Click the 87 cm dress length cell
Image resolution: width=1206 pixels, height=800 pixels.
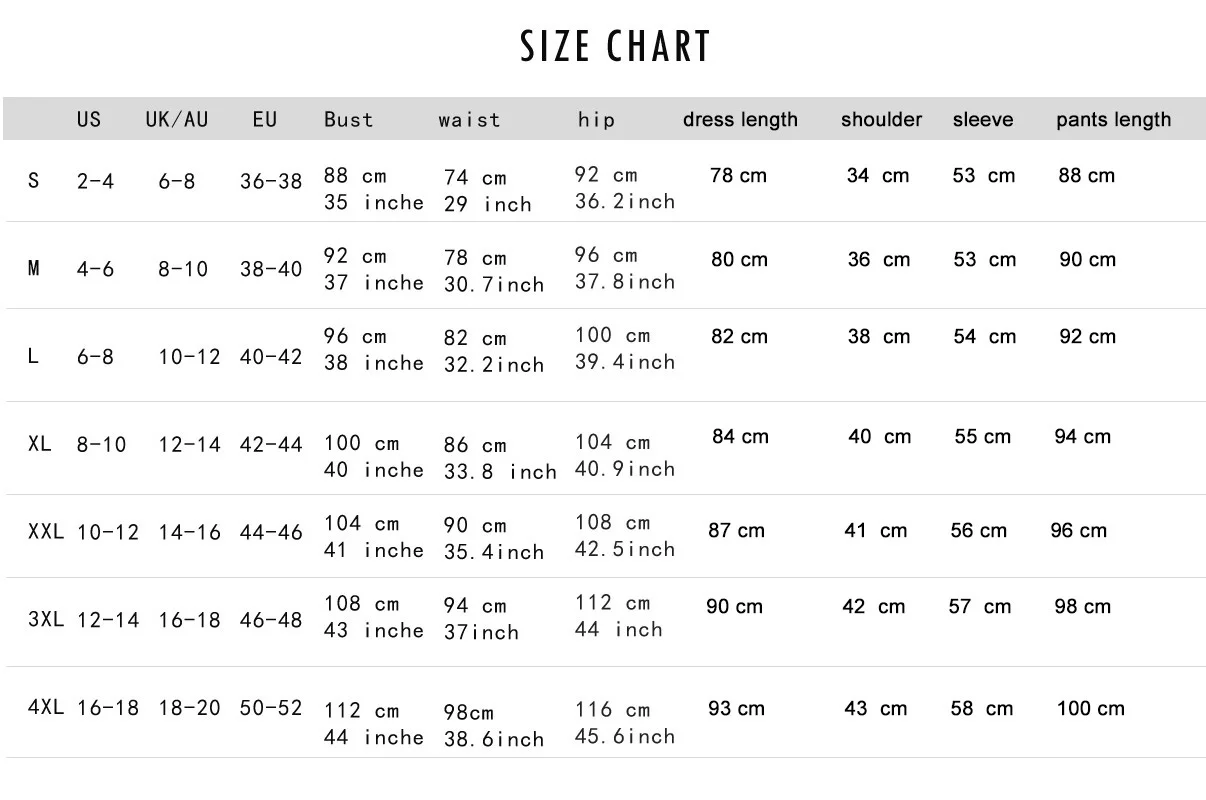click(x=736, y=531)
